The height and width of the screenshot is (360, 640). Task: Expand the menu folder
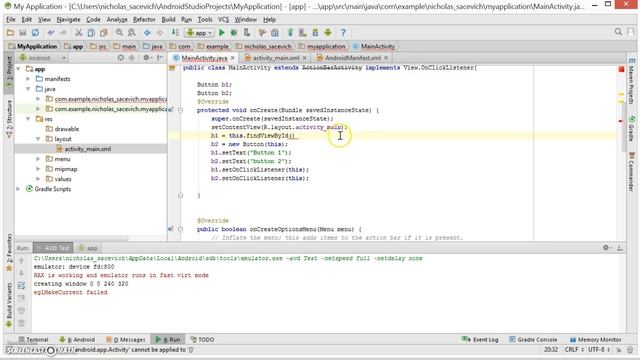38,159
